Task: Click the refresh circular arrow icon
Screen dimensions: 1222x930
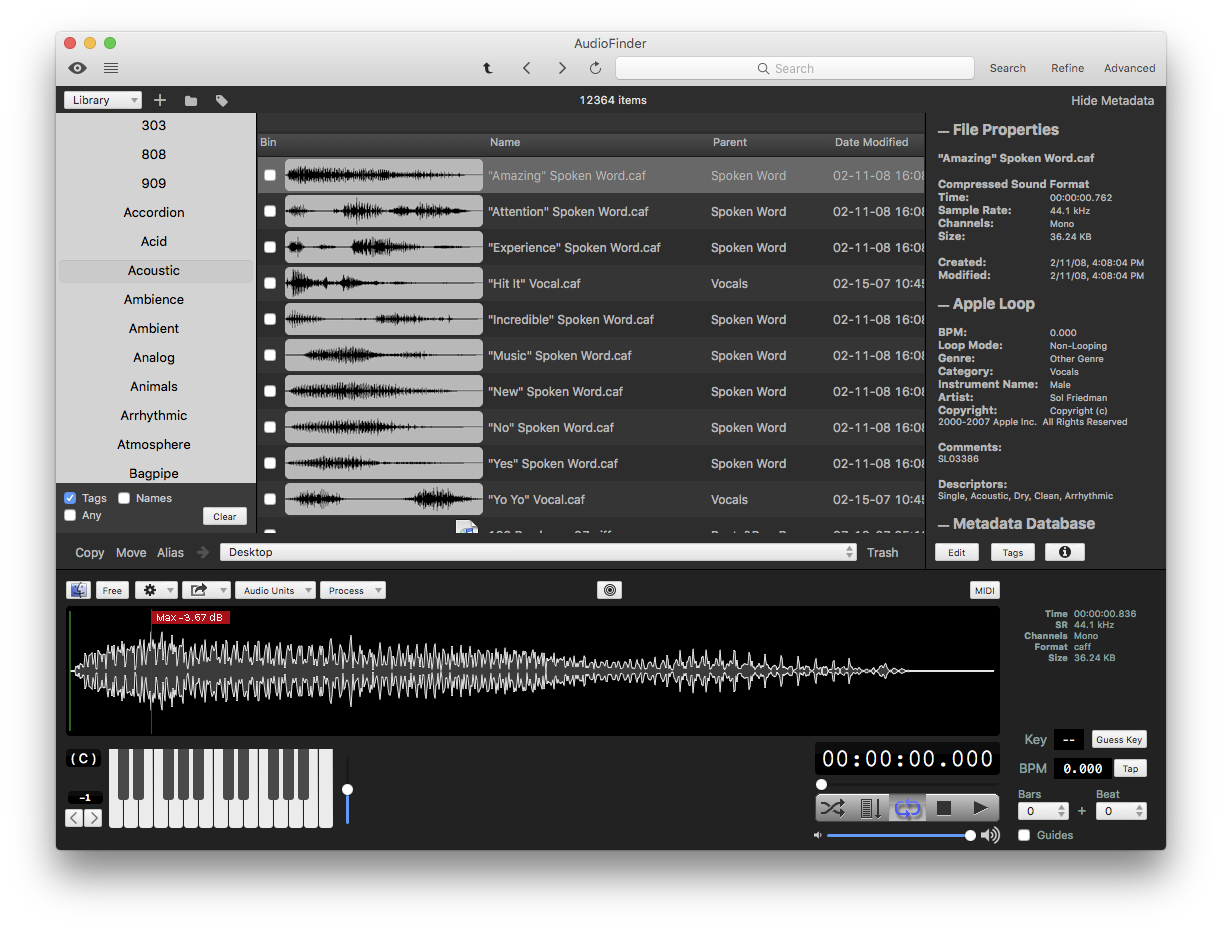Action: tap(596, 68)
